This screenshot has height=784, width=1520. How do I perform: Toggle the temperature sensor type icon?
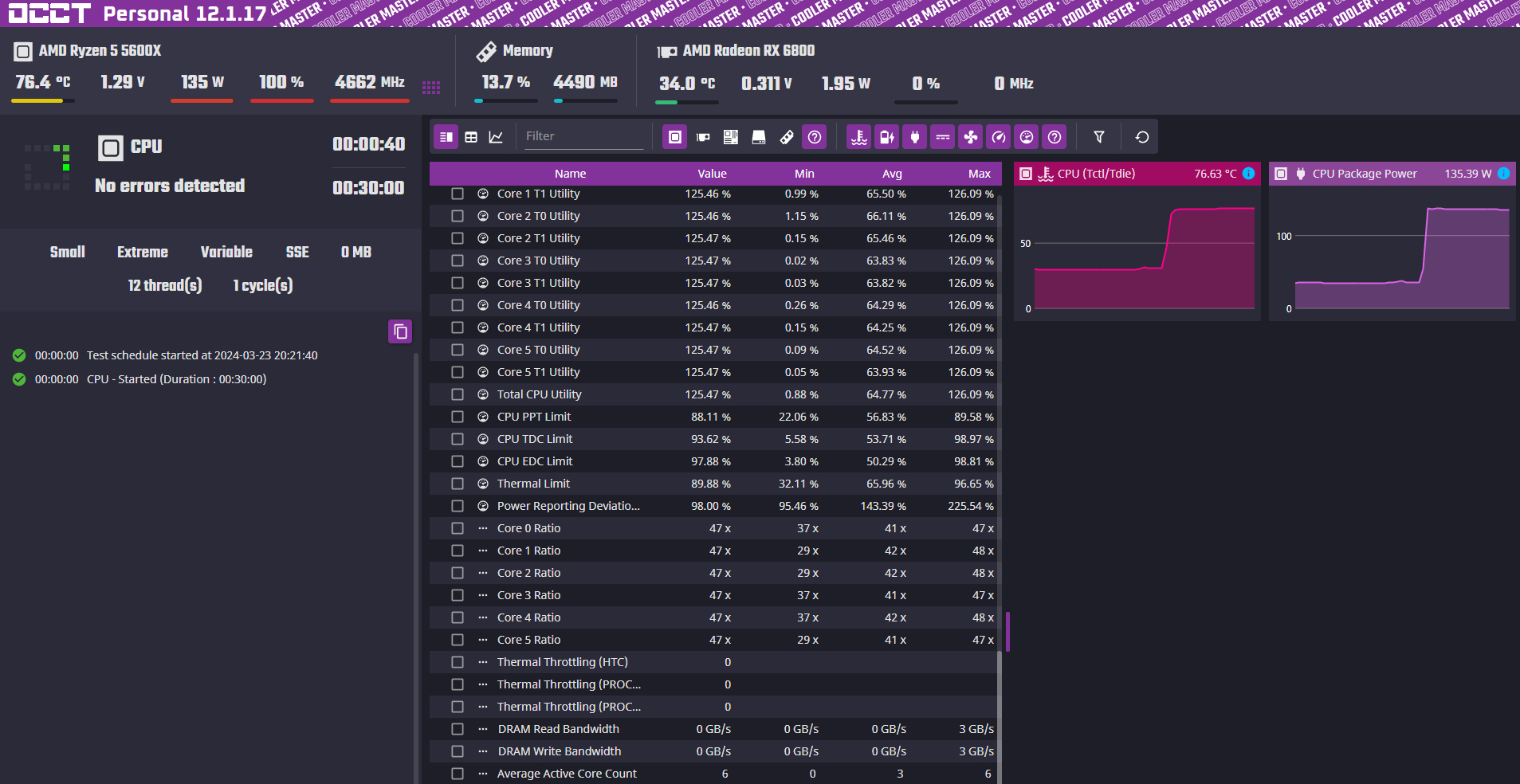[859, 137]
